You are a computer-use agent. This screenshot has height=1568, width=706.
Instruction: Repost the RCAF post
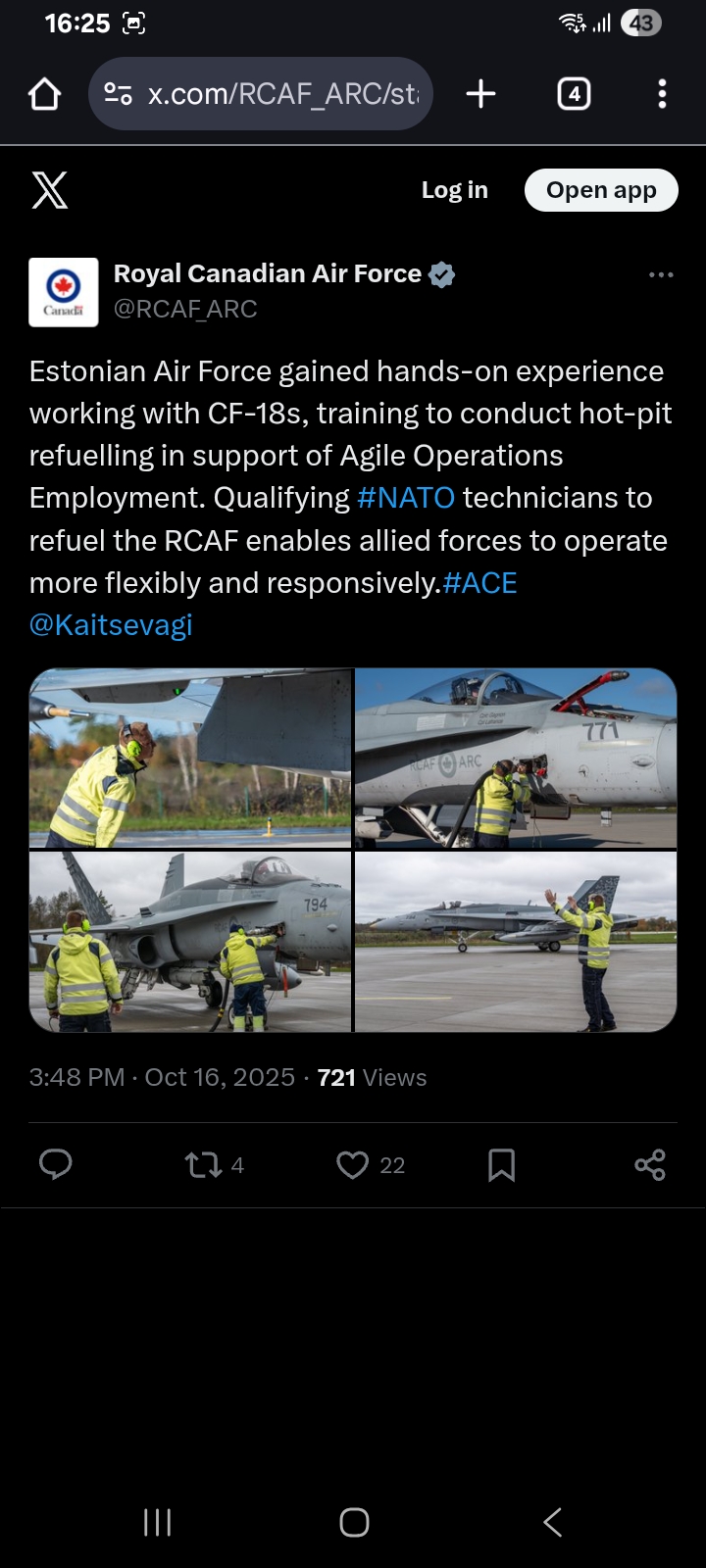click(204, 1164)
